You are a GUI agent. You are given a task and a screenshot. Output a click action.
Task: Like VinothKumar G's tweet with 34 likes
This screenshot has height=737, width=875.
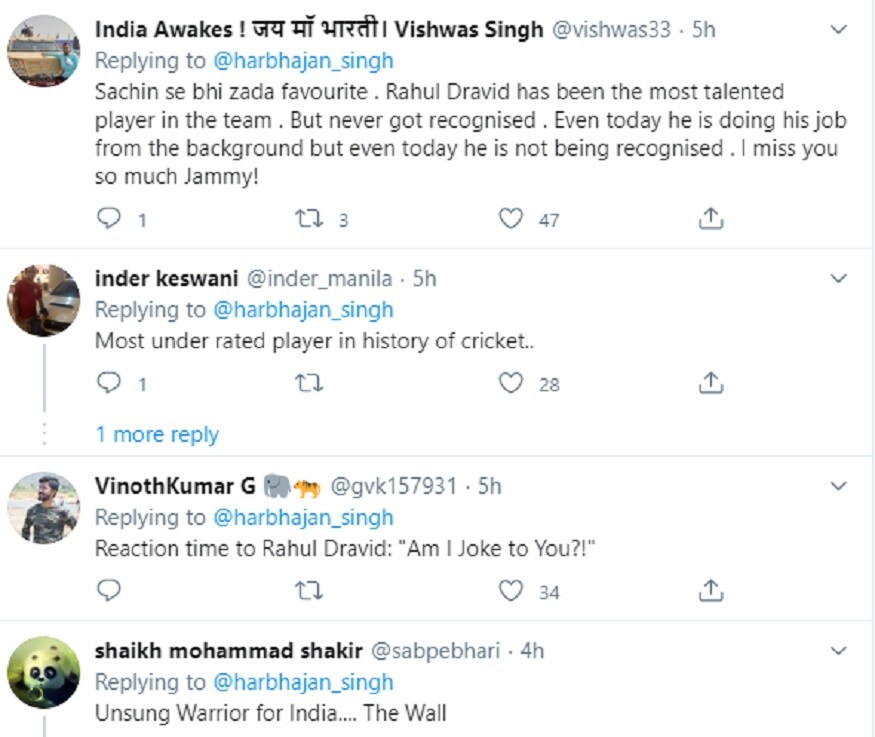tap(511, 590)
